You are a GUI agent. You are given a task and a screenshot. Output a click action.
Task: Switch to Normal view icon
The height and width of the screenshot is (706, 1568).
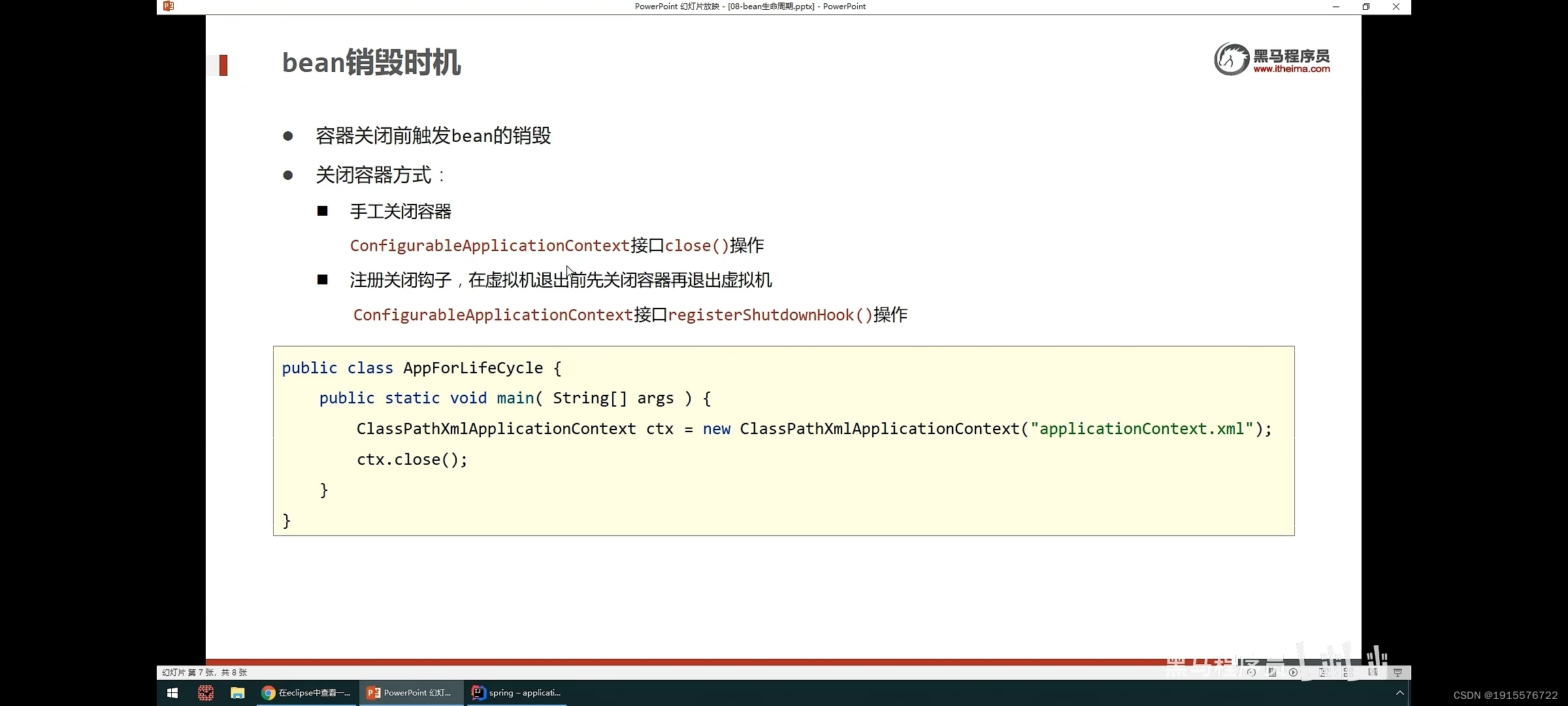(1323, 672)
